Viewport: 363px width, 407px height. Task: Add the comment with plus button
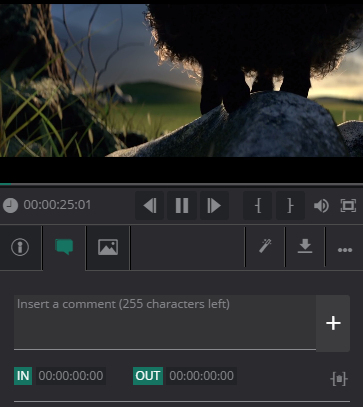tap(333, 323)
